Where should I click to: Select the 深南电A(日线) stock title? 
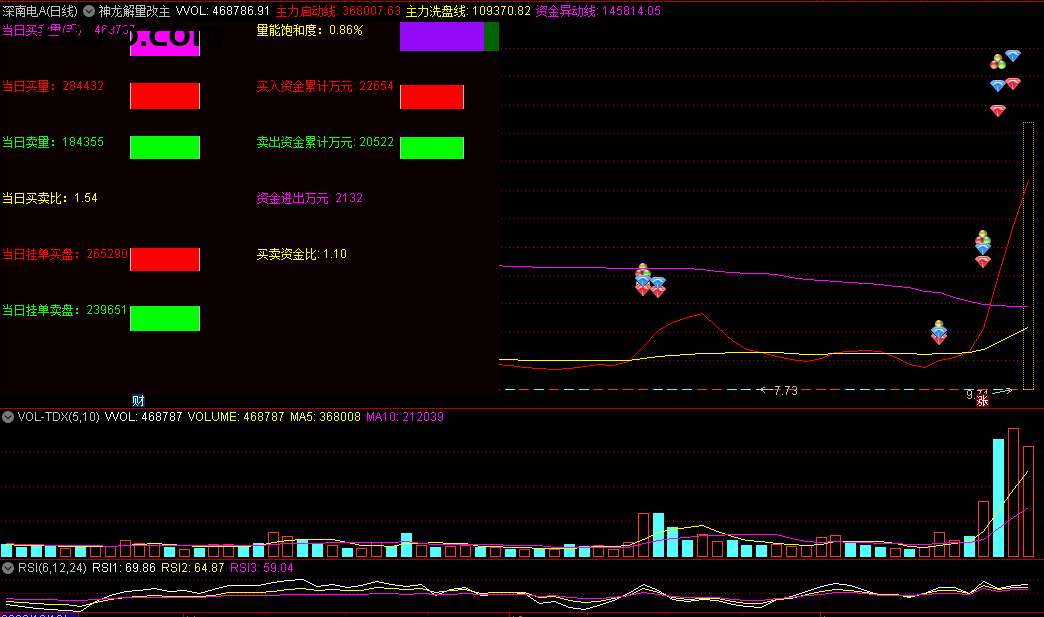pyautogui.click(x=42, y=11)
